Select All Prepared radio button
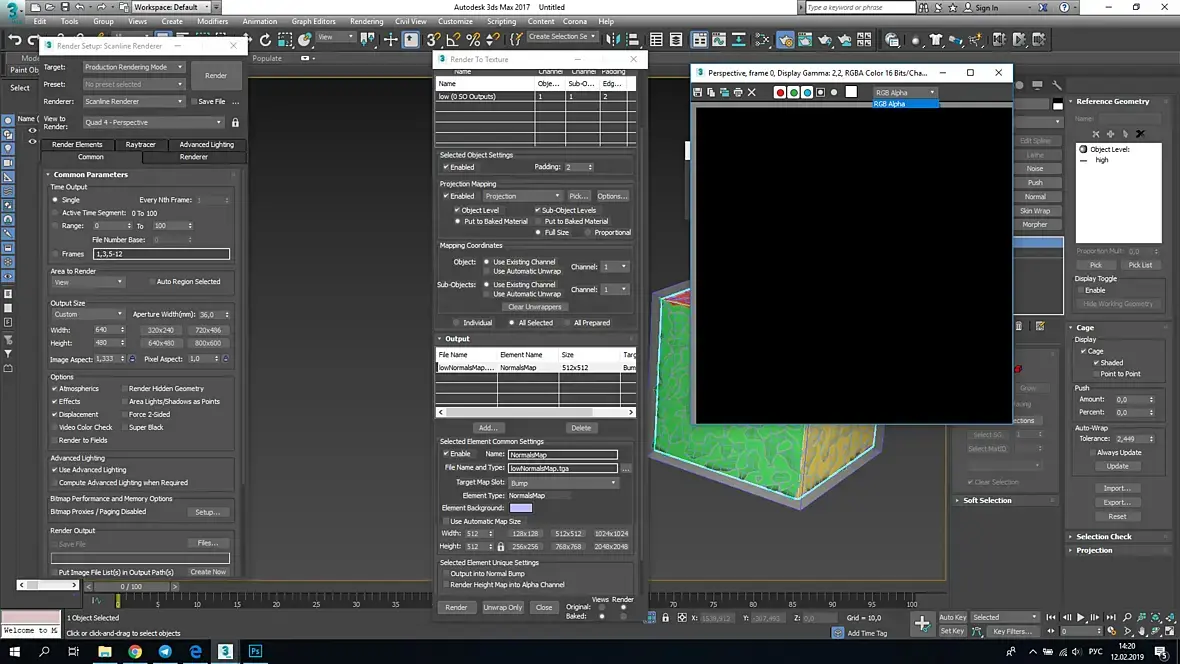The image size is (1180, 664). click(x=567, y=323)
